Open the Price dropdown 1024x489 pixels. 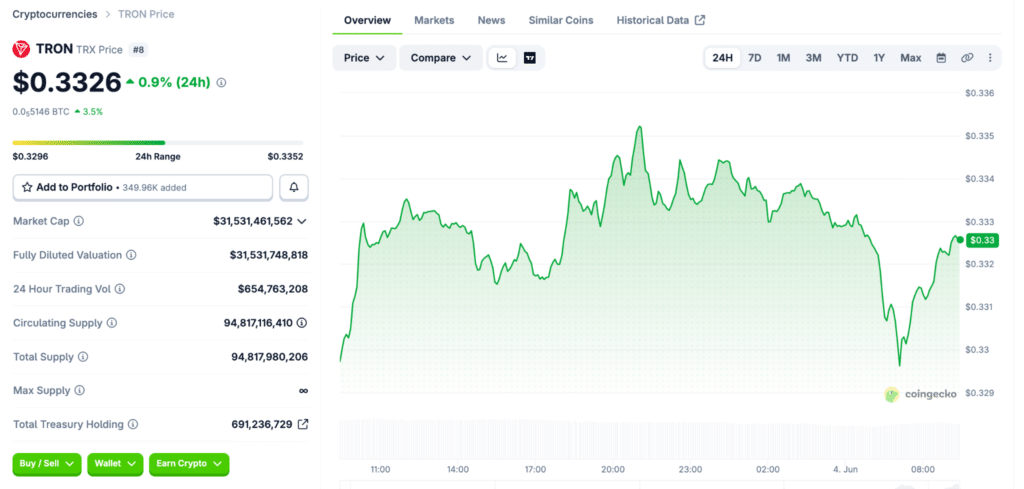tap(364, 58)
